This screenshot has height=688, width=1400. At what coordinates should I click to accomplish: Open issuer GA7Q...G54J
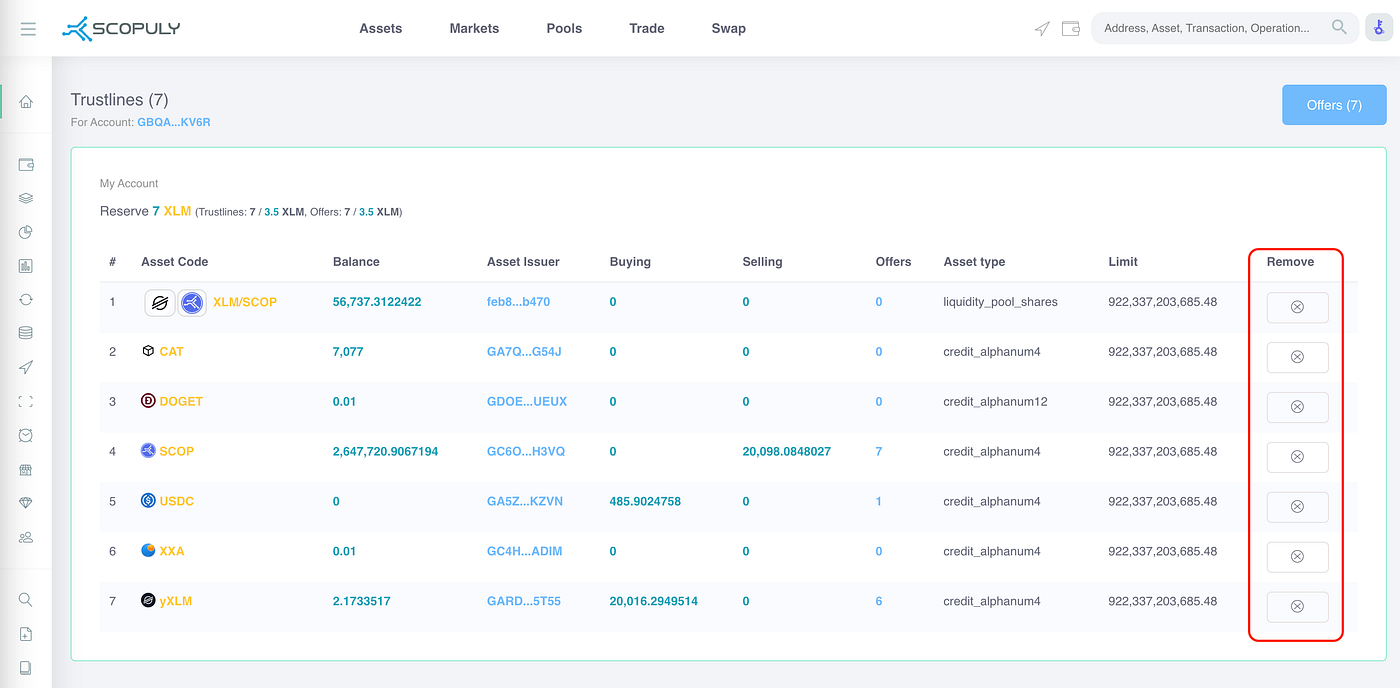coord(524,352)
